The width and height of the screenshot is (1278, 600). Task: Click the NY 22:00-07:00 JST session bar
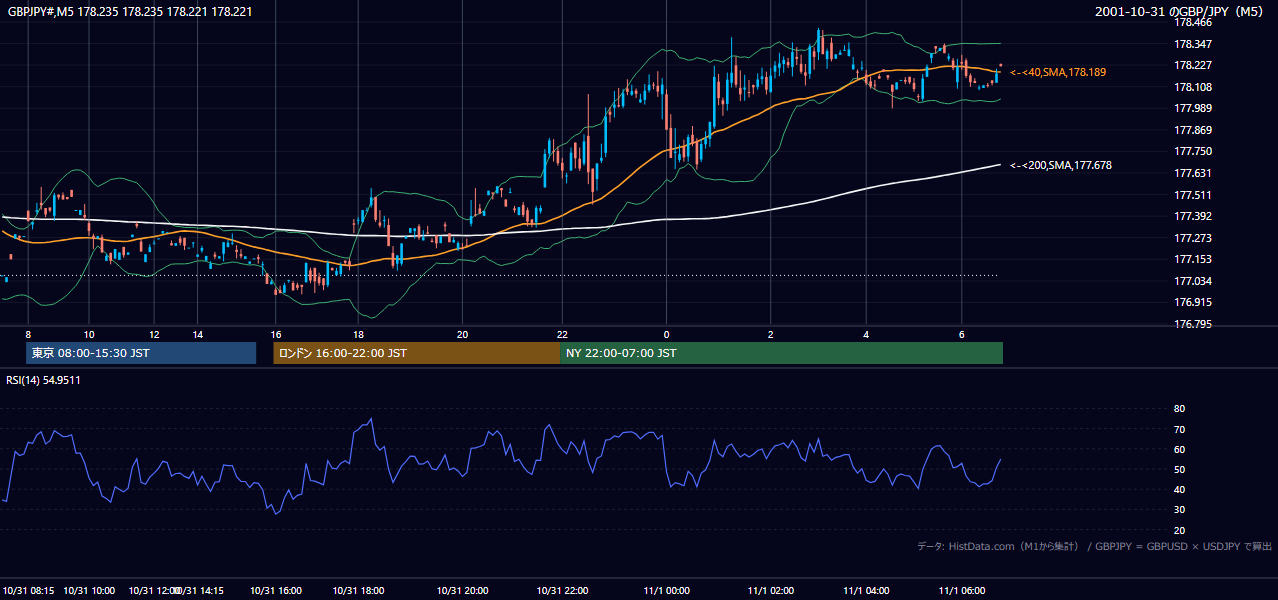(781, 353)
